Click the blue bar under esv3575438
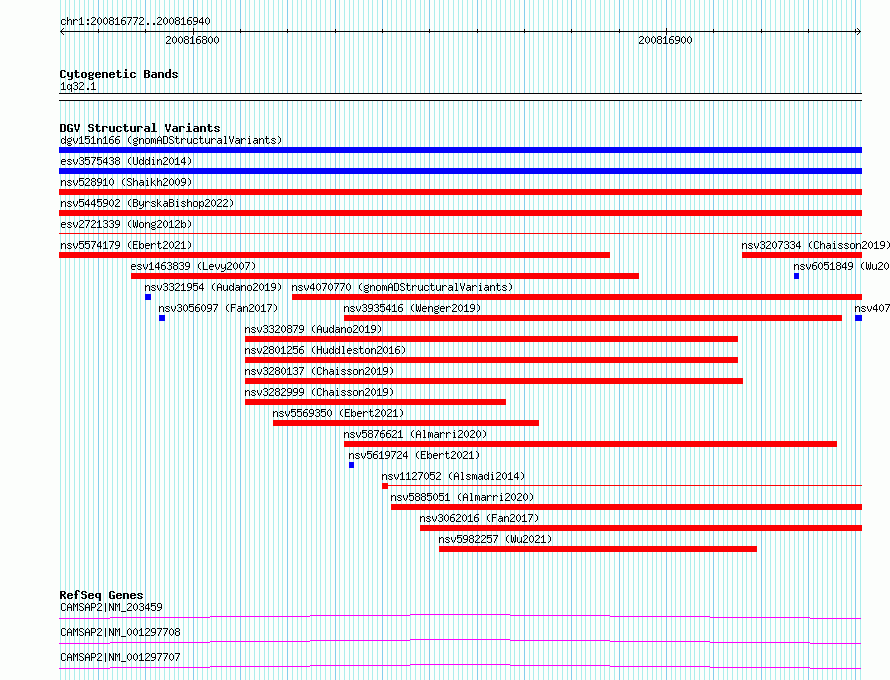 (460, 171)
